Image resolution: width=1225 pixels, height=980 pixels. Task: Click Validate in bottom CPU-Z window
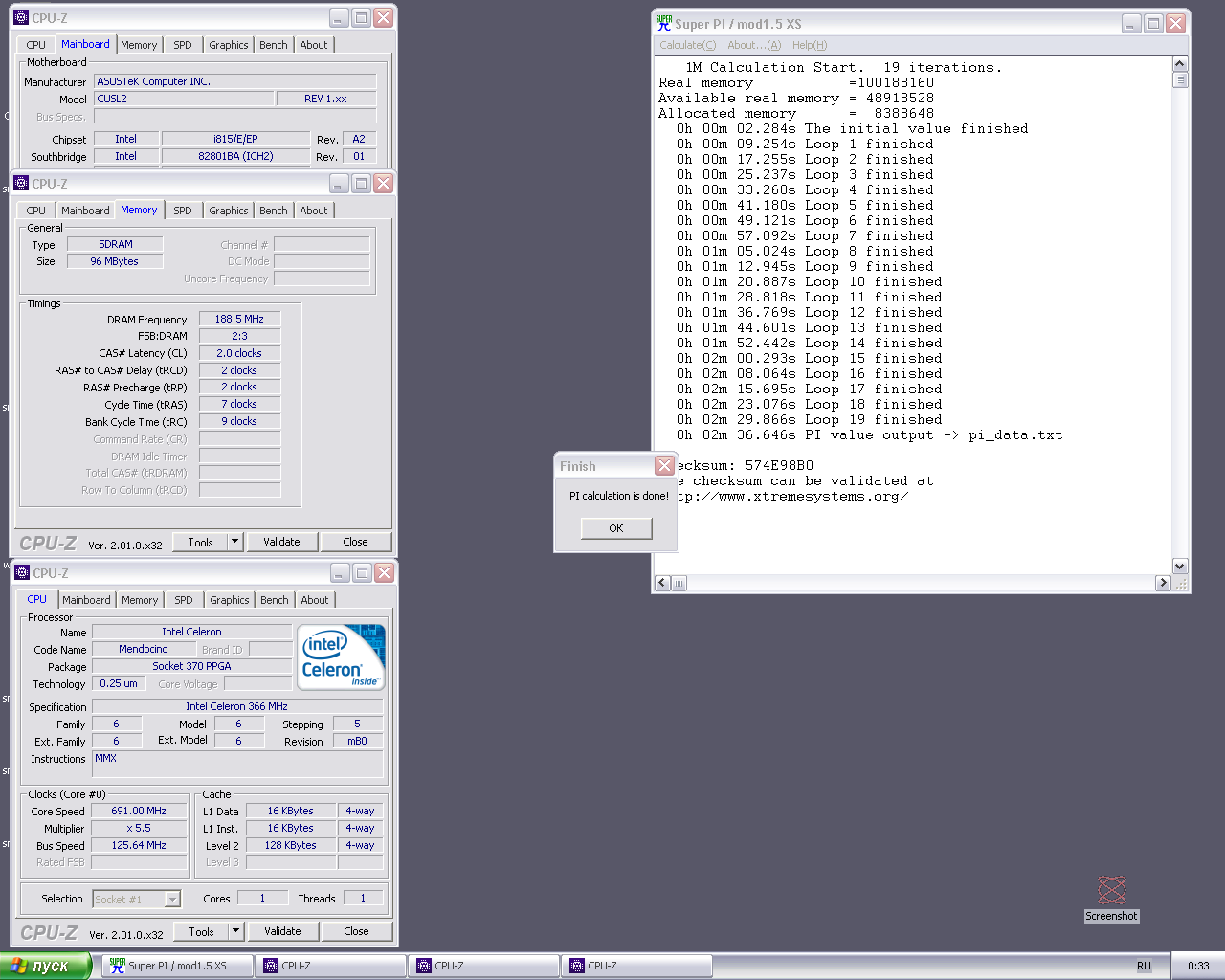[282, 931]
